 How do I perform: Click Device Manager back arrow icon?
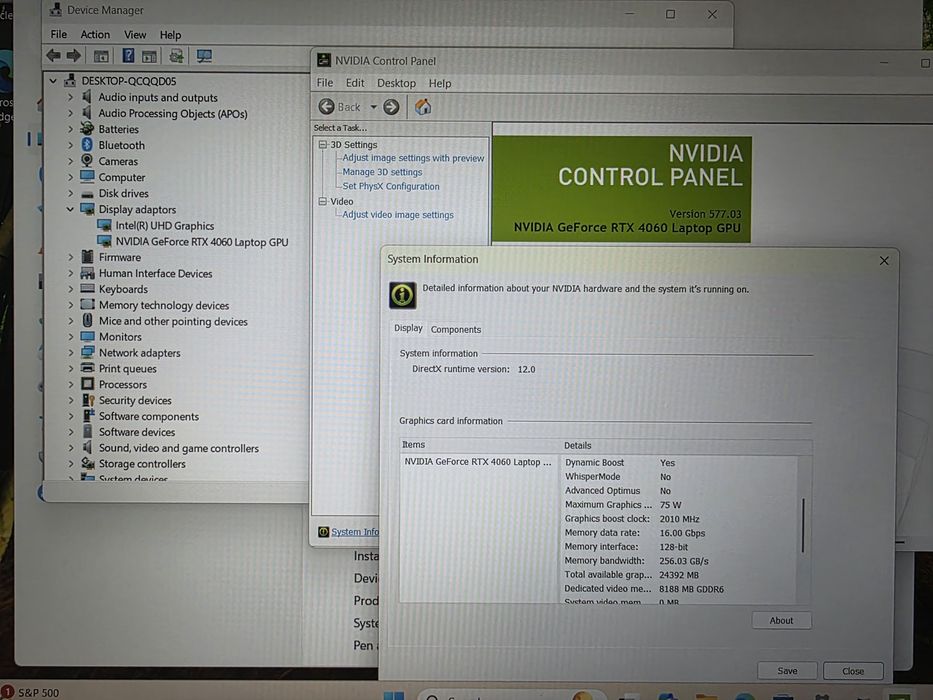coord(54,56)
